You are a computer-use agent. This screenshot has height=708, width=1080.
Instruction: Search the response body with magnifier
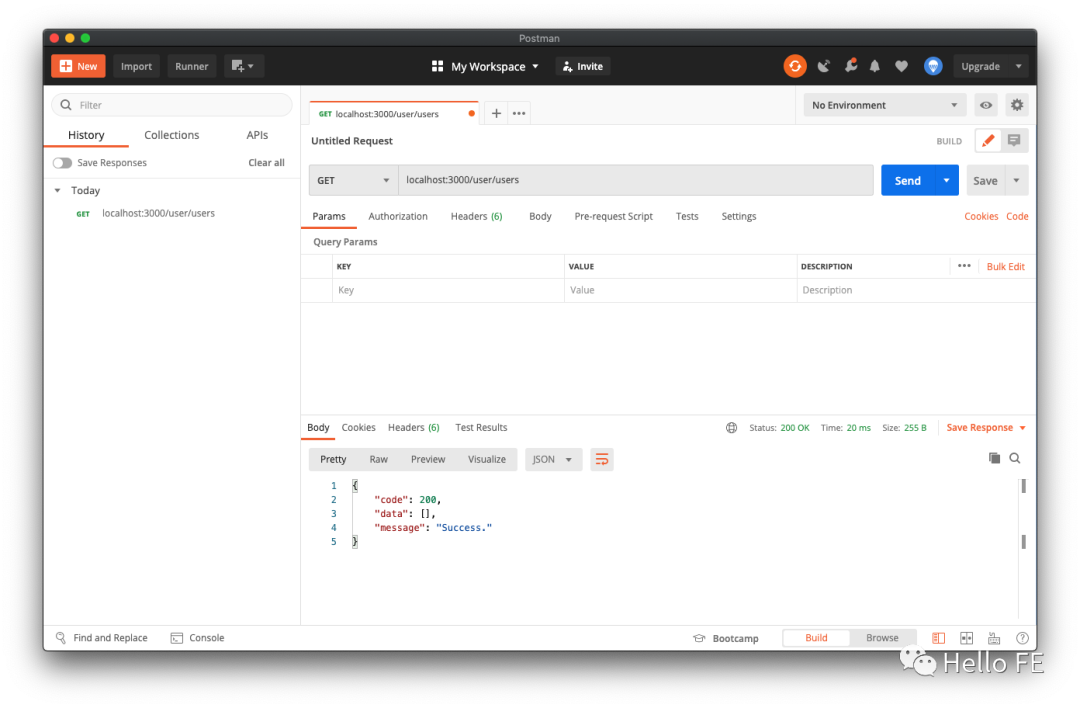[x=1015, y=458]
